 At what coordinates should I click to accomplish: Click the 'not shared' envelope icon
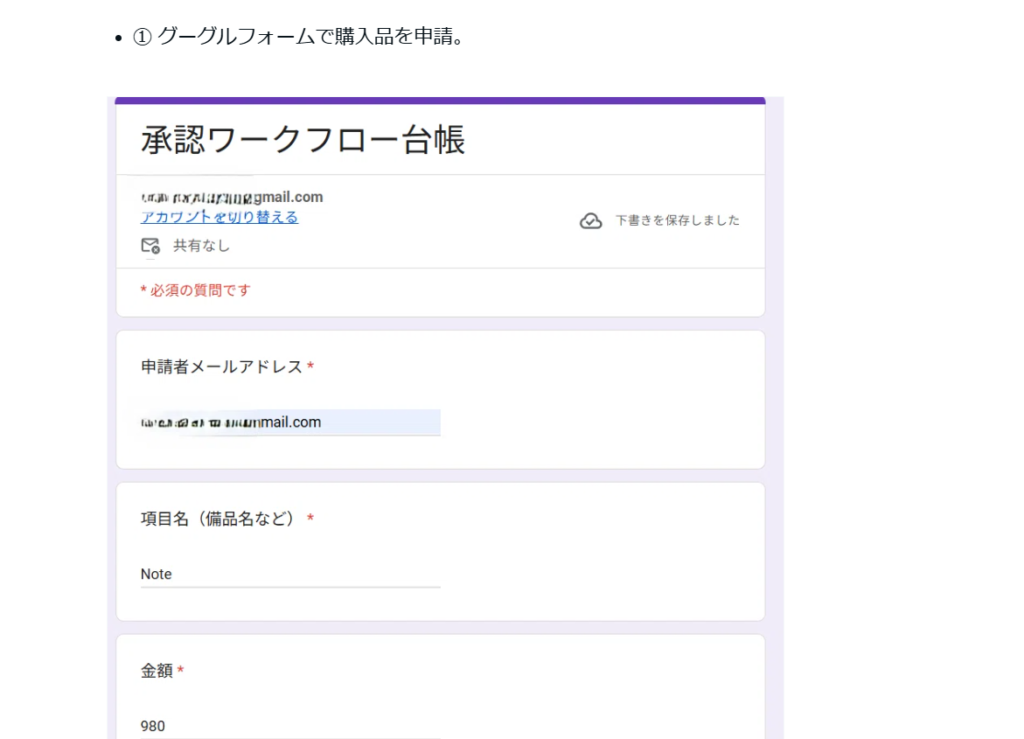(x=150, y=245)
